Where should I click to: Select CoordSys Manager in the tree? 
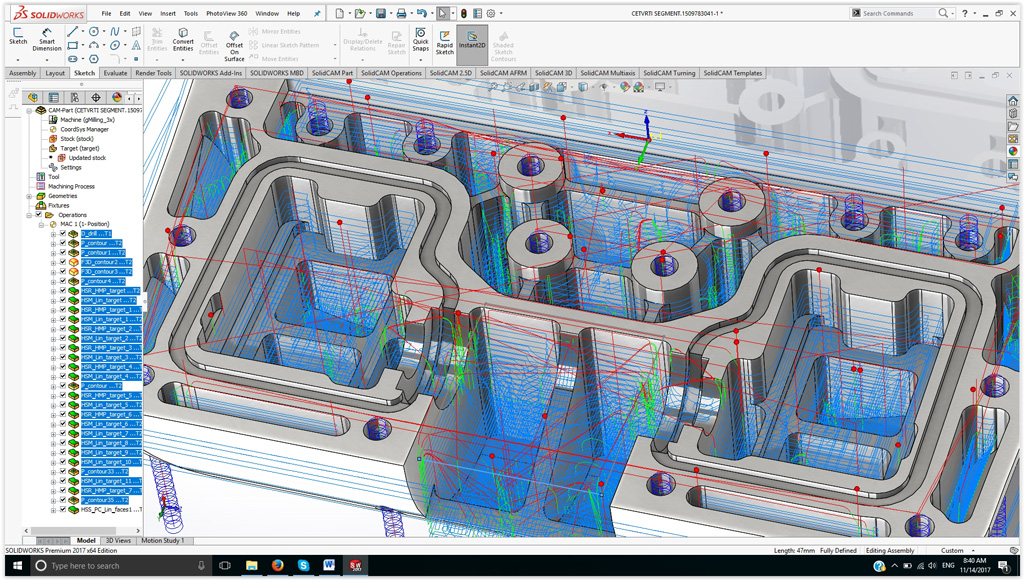click(x=84, y=129)
